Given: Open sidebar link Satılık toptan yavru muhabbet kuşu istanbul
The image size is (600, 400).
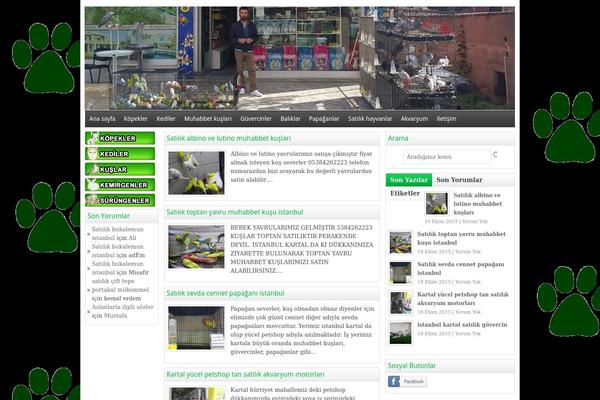Looking at the screenshot, I should (461, 238).
